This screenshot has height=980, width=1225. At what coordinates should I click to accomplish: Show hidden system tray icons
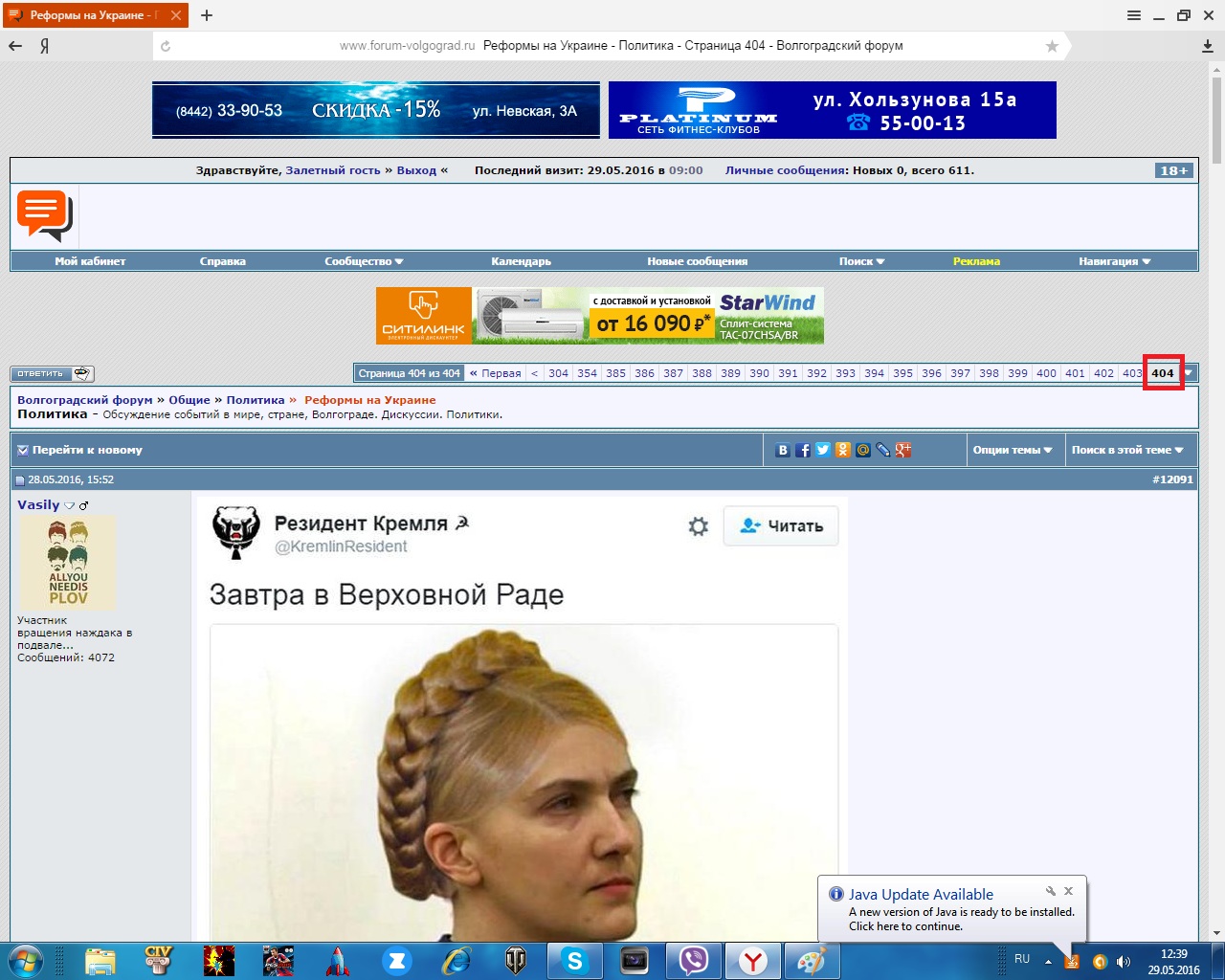pos(1048,962)
